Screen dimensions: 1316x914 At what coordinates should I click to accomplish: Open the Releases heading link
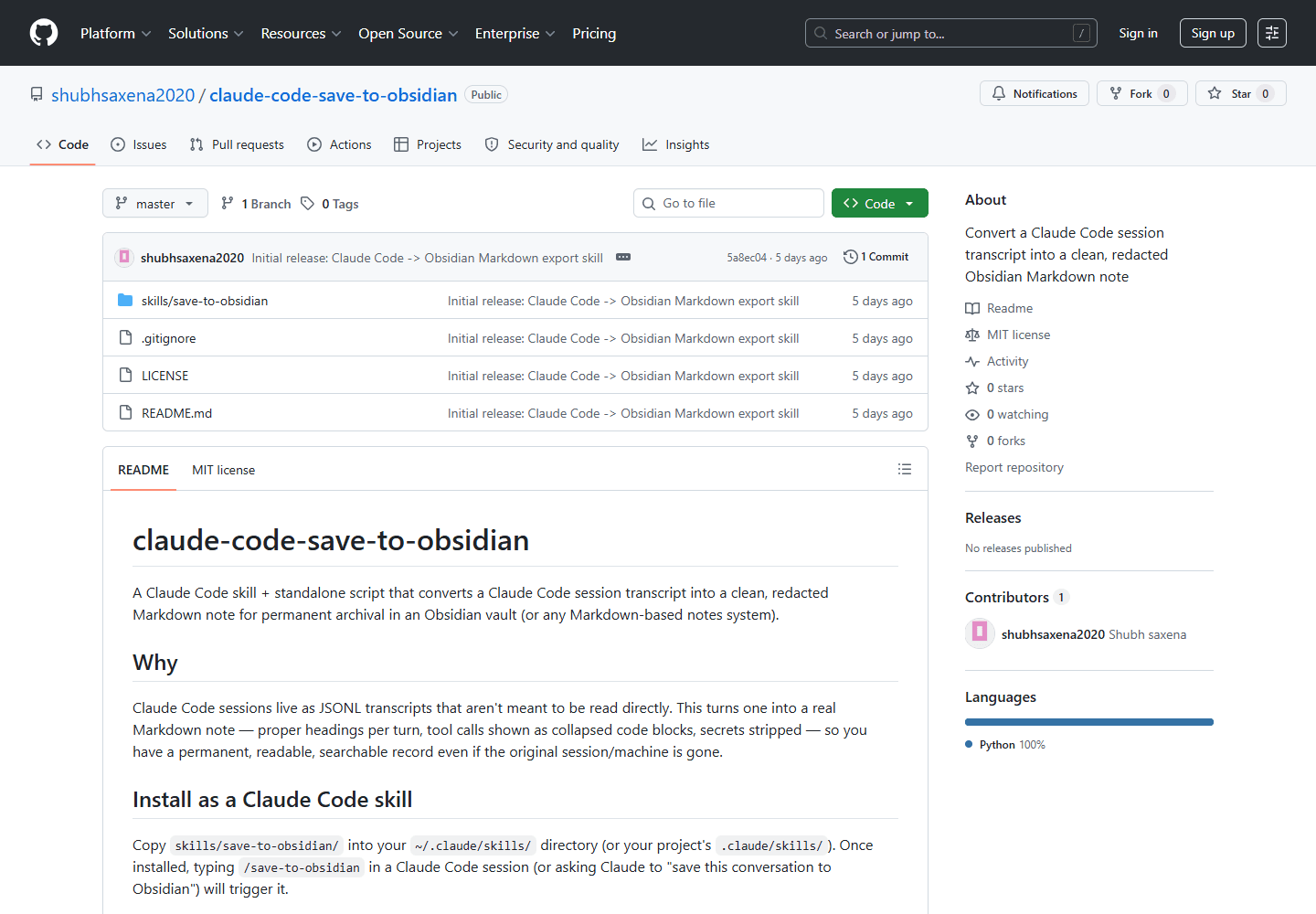[x=992, y=517]
